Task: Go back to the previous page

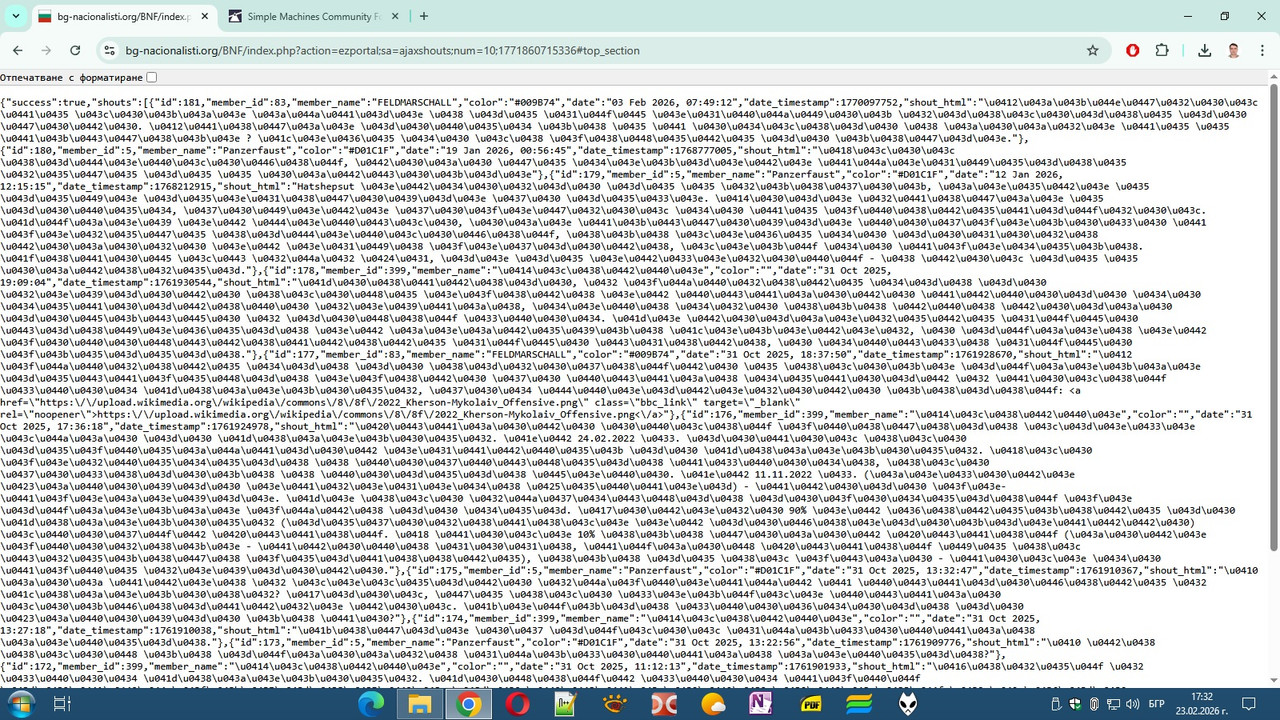Action: click(18, 50)
